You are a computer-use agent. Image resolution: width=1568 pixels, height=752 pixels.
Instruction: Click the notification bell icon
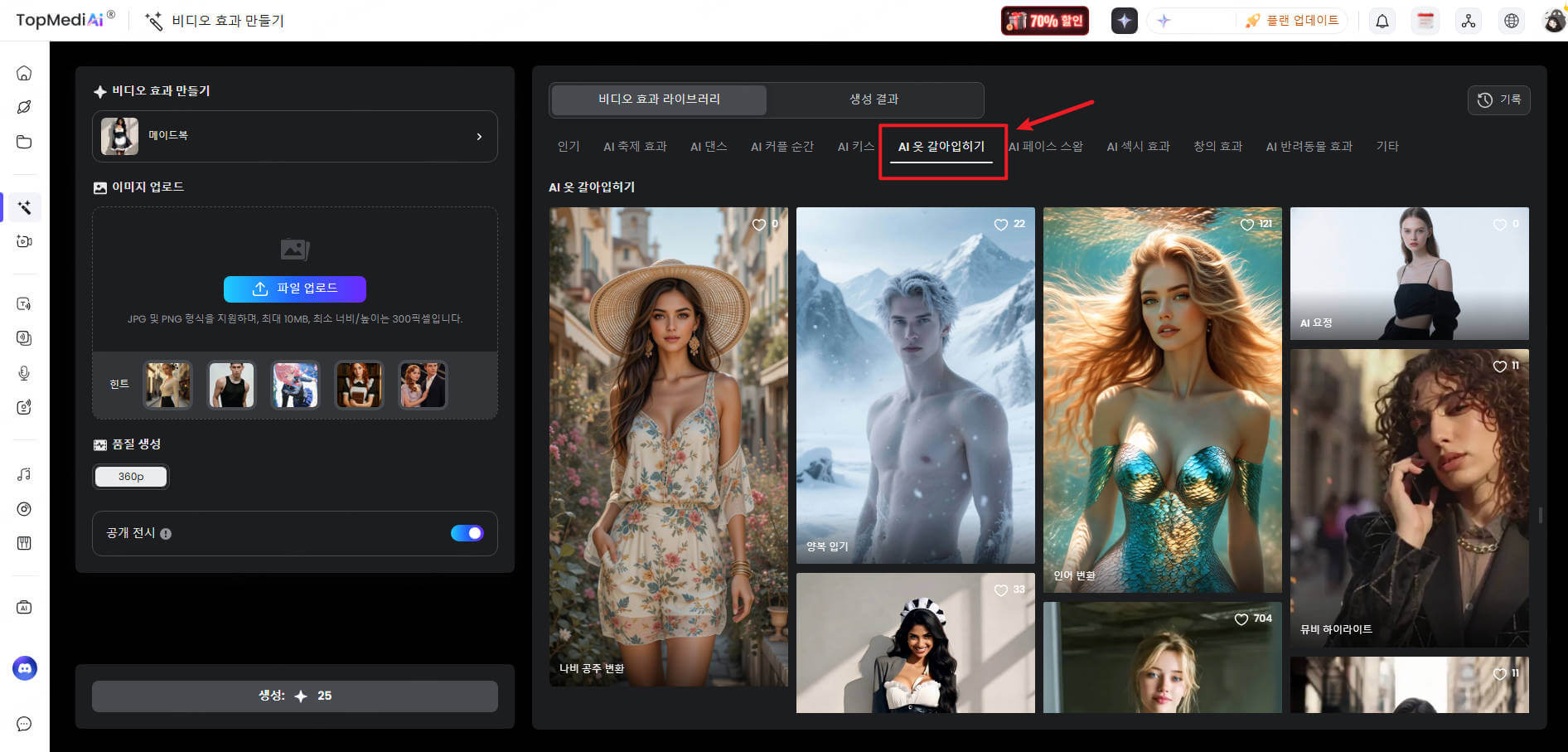click(1382, 21)
